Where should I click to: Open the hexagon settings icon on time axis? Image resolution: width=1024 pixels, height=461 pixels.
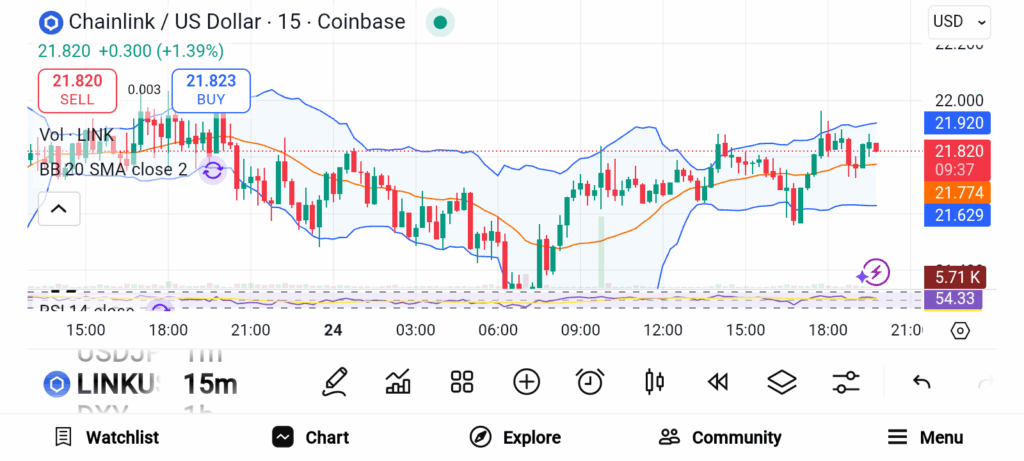[960, 331]
